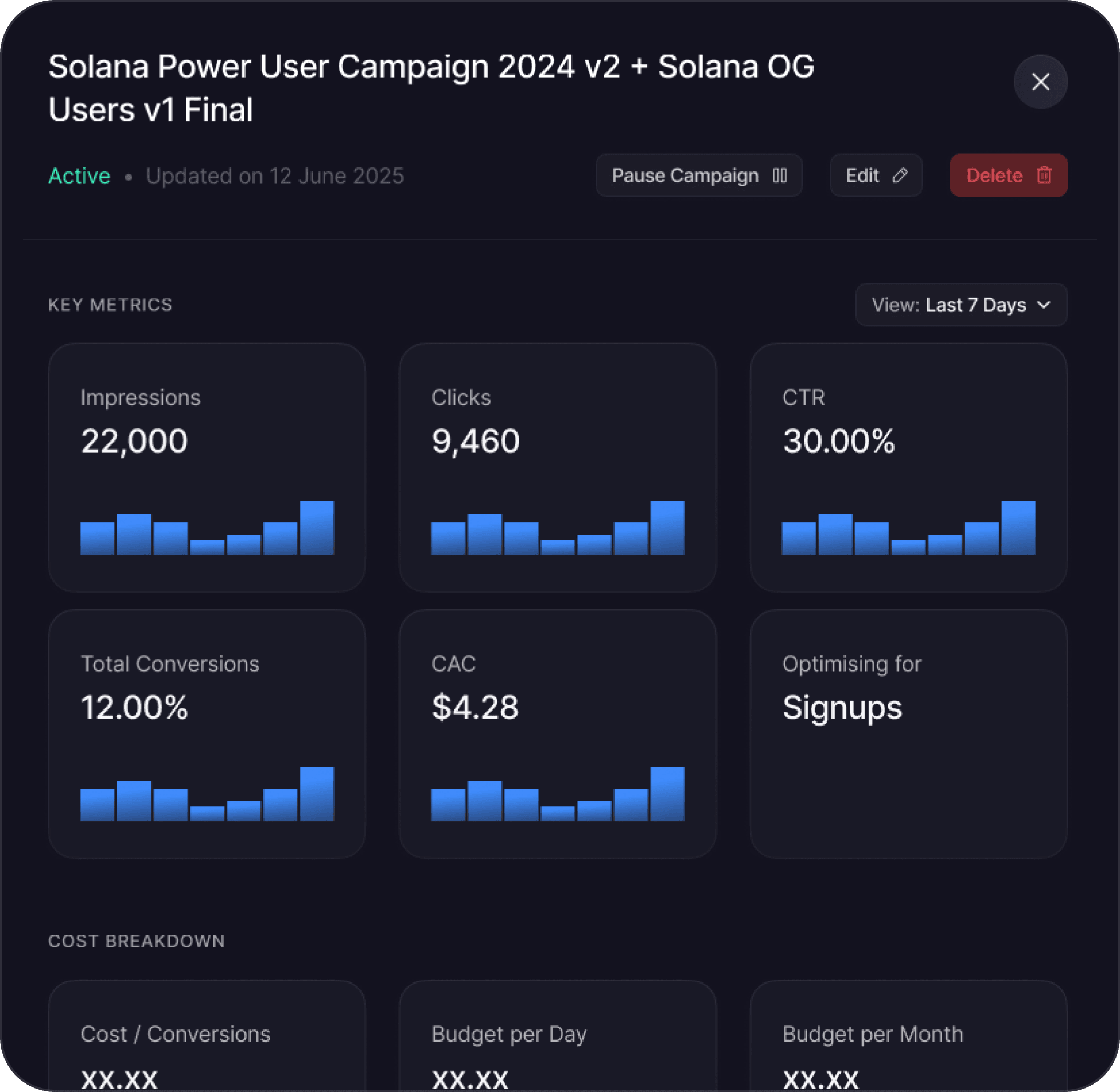
Task: Click the Optimising for Signups card
Action: pos(908,733)
